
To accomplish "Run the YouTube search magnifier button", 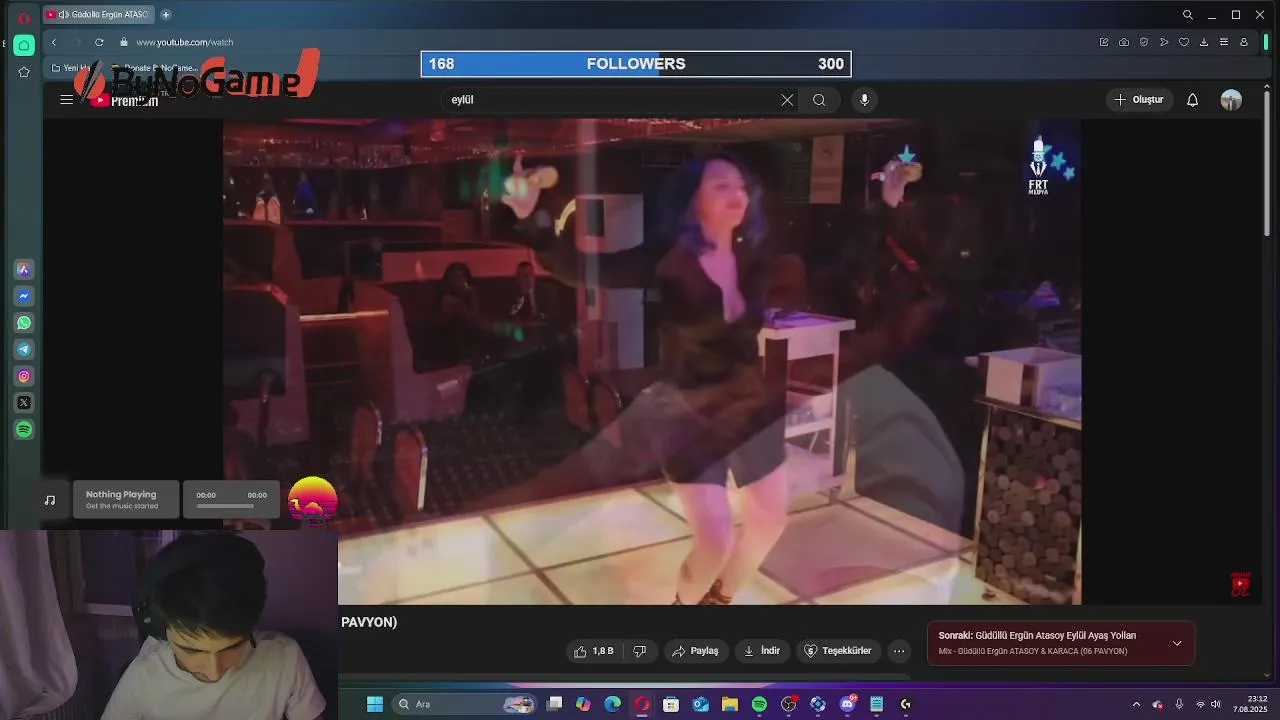I will tap(819, 100).
